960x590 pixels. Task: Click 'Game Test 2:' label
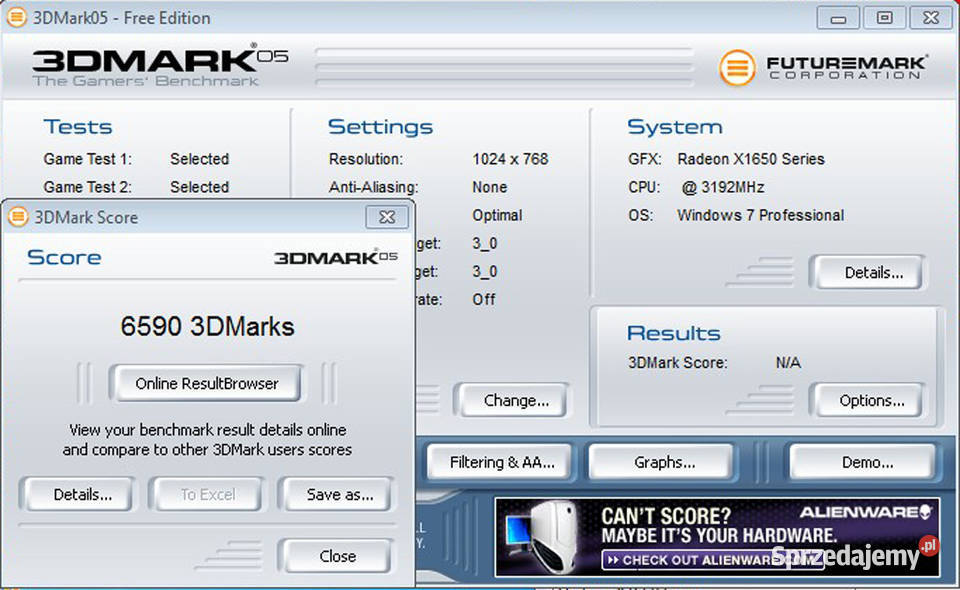coord(88,187)
